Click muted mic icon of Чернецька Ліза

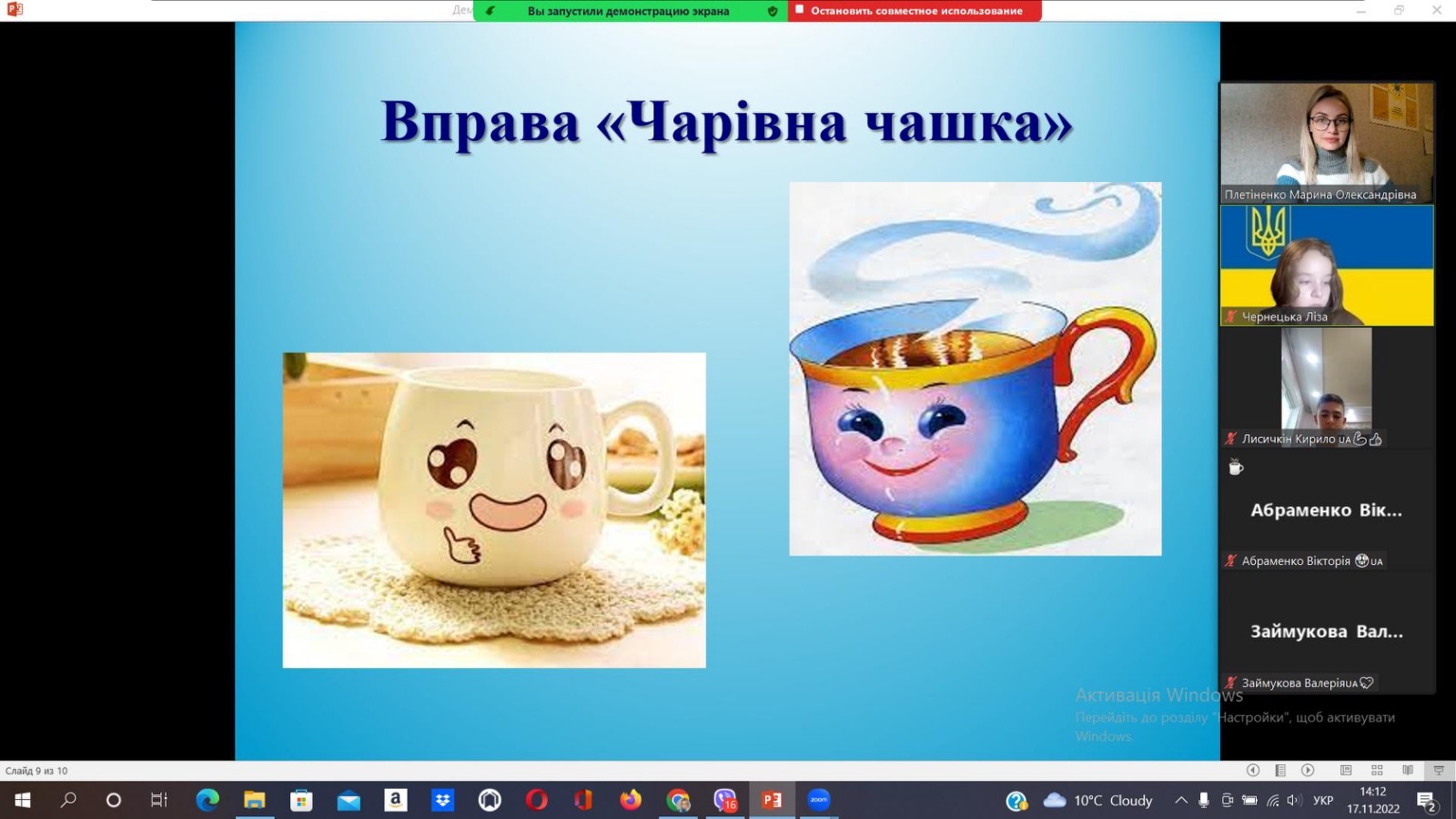[x=1231, y=317]
